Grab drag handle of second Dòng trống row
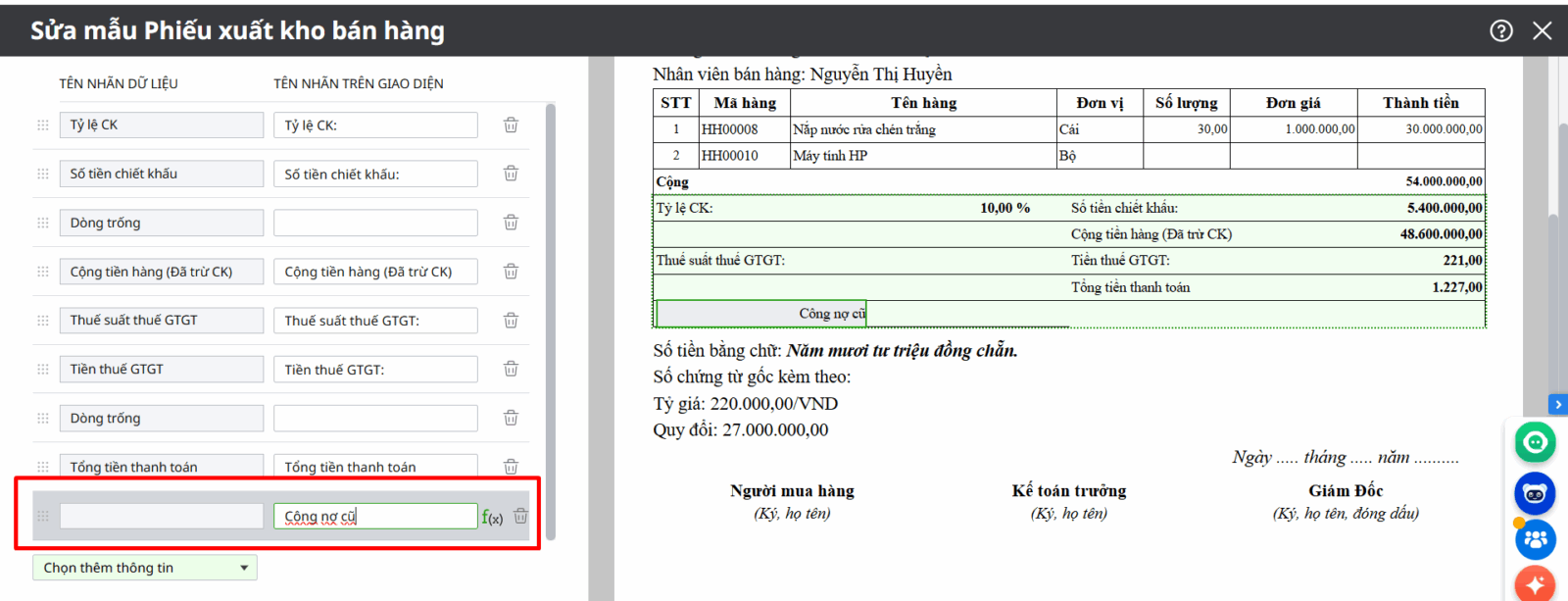The image size is (1568, 601). point(43,418)
